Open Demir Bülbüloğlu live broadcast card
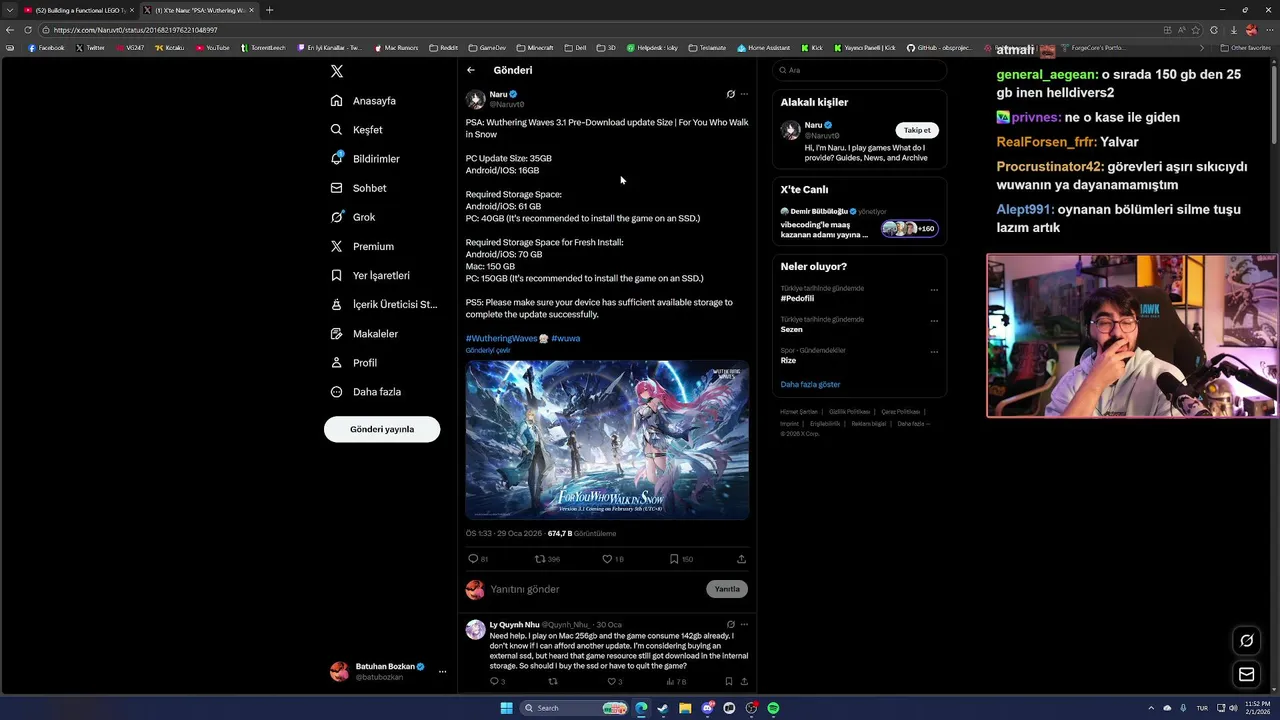The width and height of the screenshot is (1280, 720). point(859,224)
